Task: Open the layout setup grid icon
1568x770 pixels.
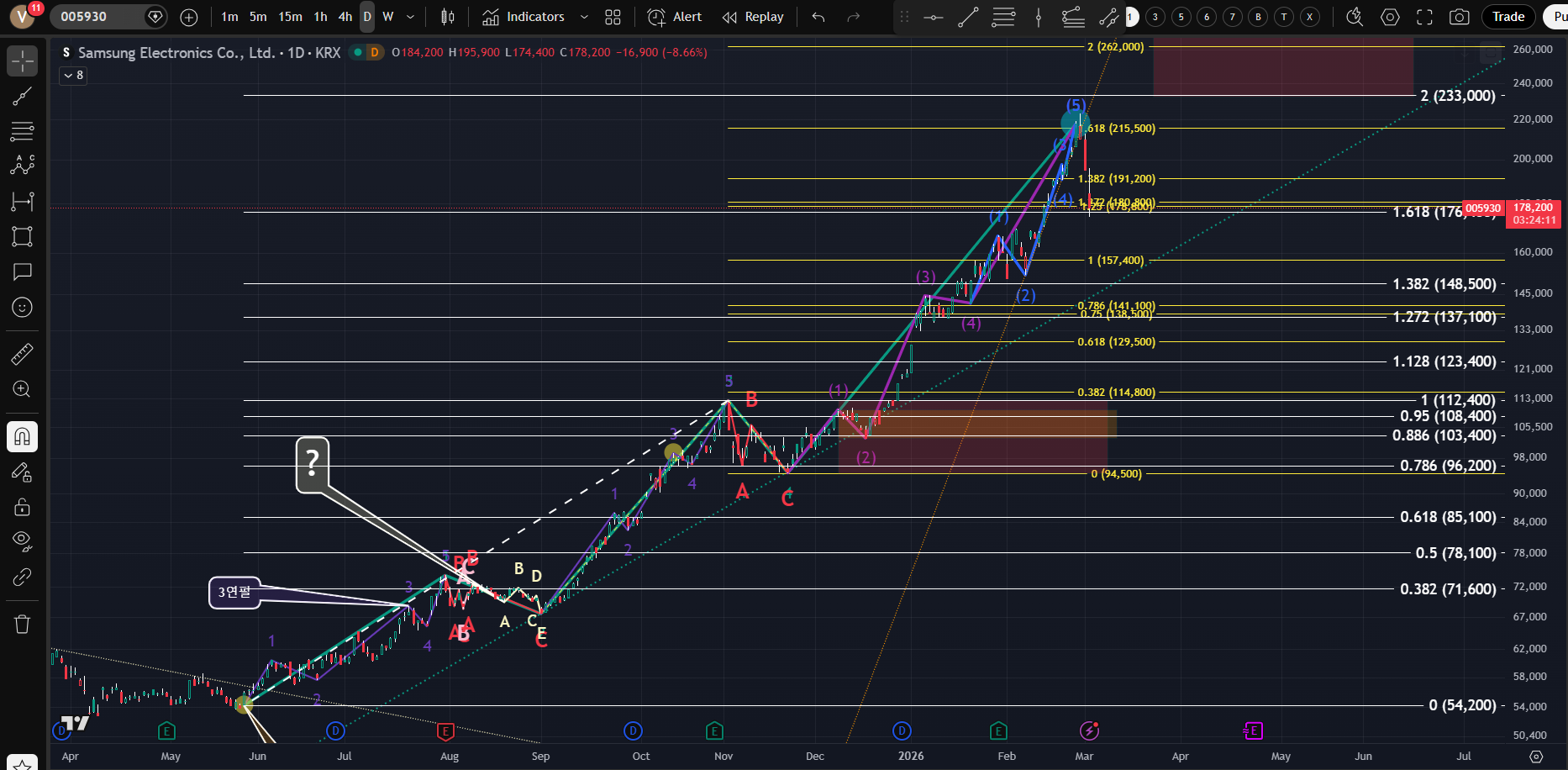Action: (613, 17)
